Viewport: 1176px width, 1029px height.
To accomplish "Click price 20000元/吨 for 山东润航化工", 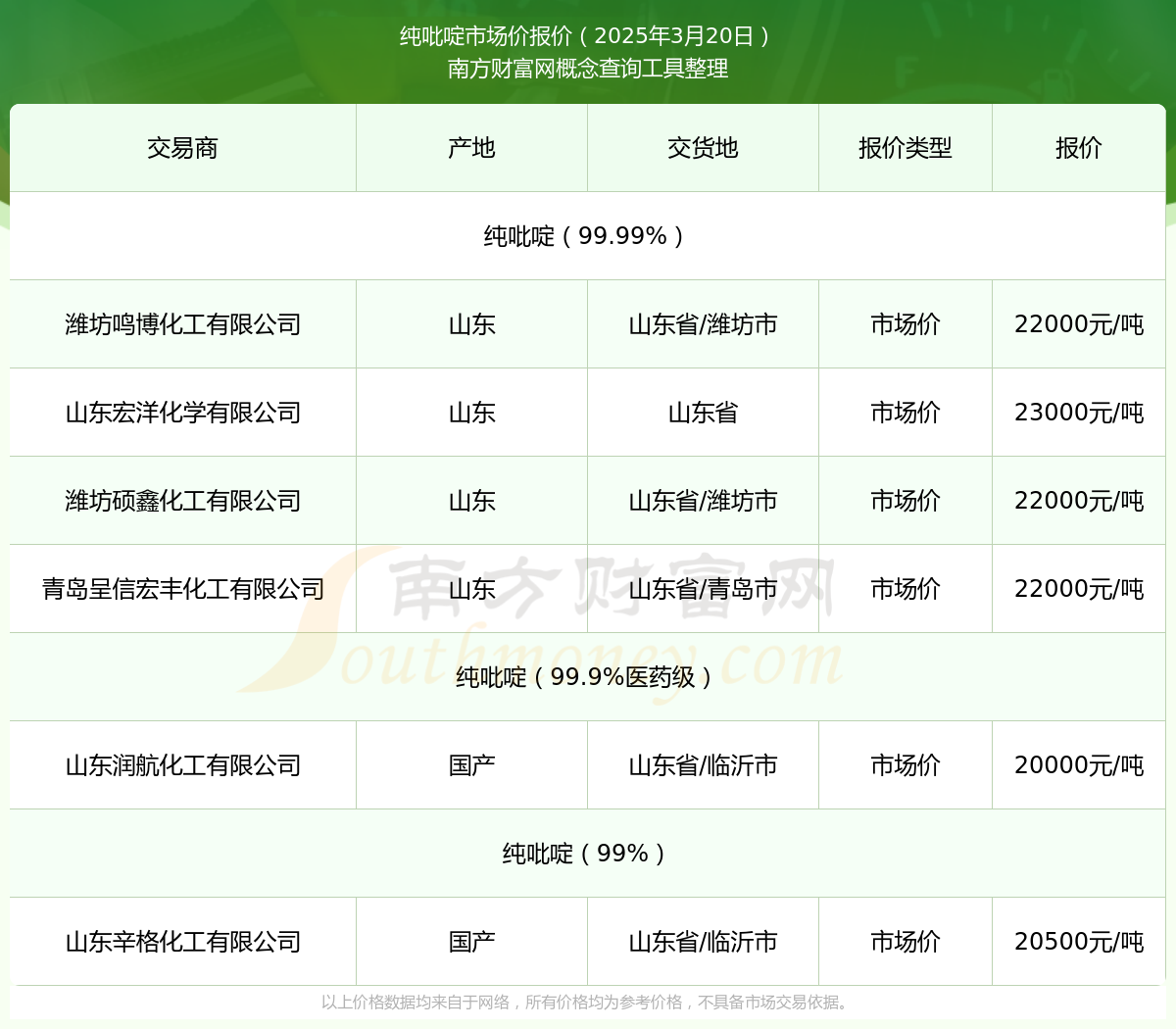I will coord(1079,765).
